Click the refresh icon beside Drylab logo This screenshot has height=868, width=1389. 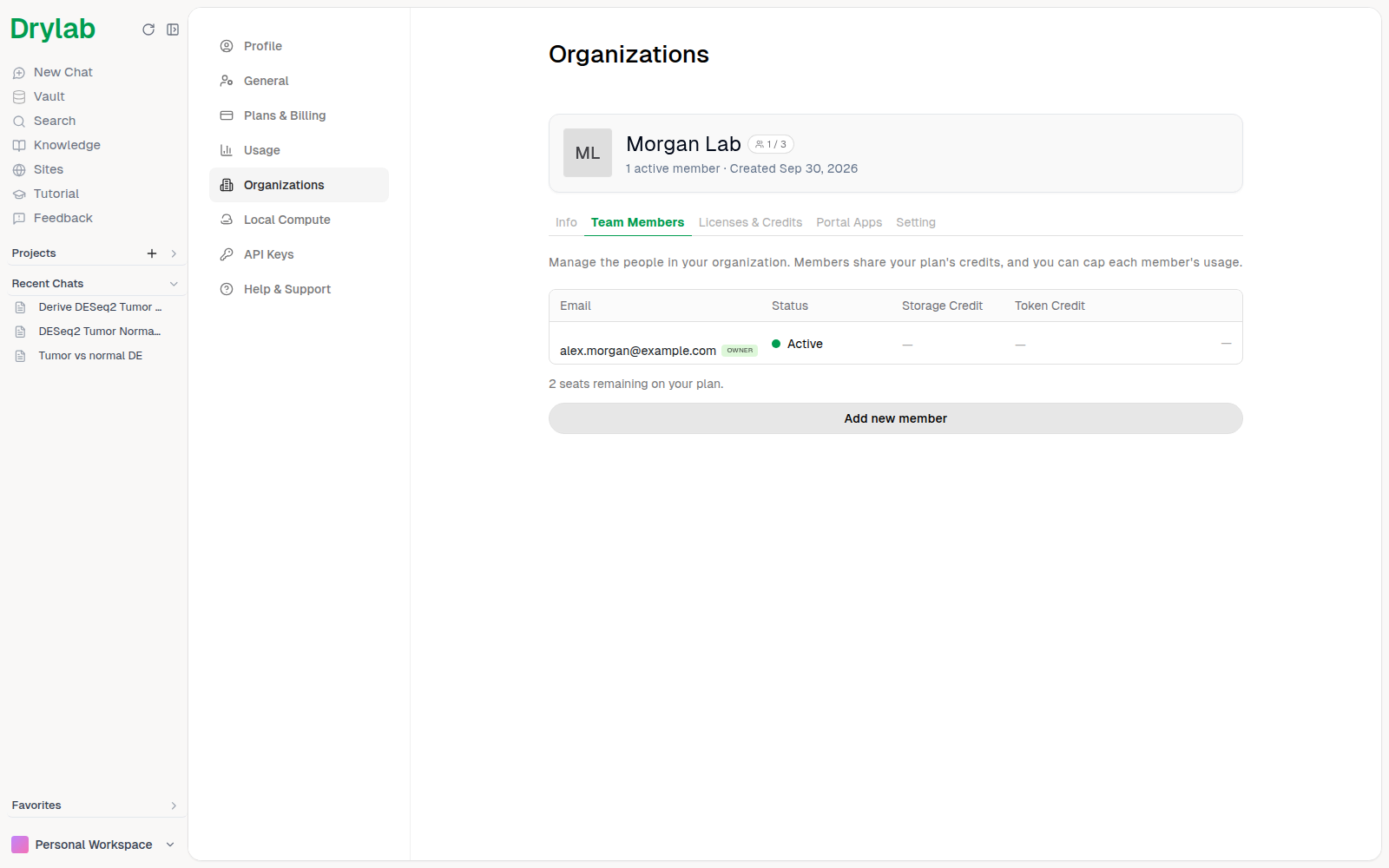tap(148, 30)
